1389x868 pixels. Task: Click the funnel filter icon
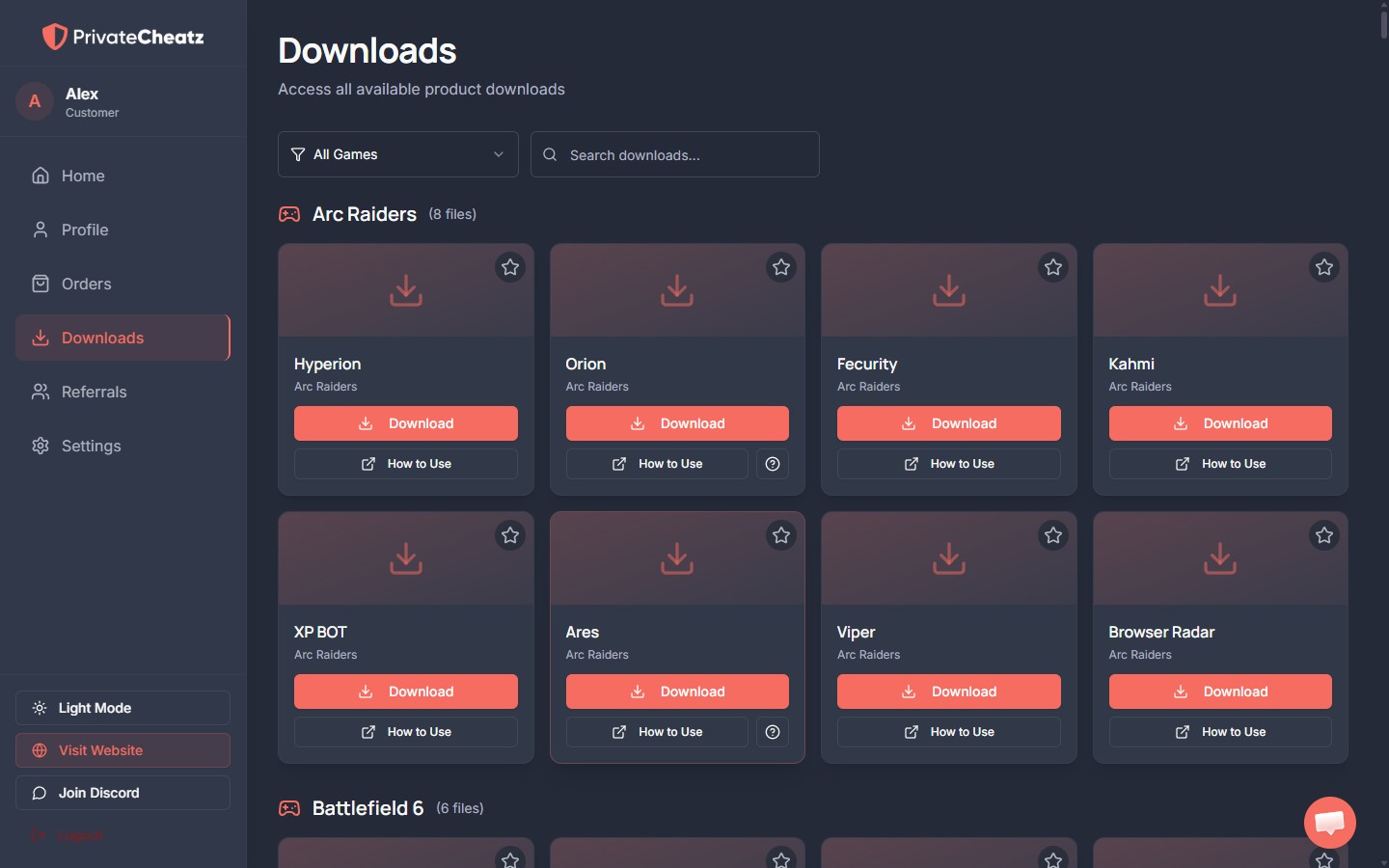tap(298, 154)
